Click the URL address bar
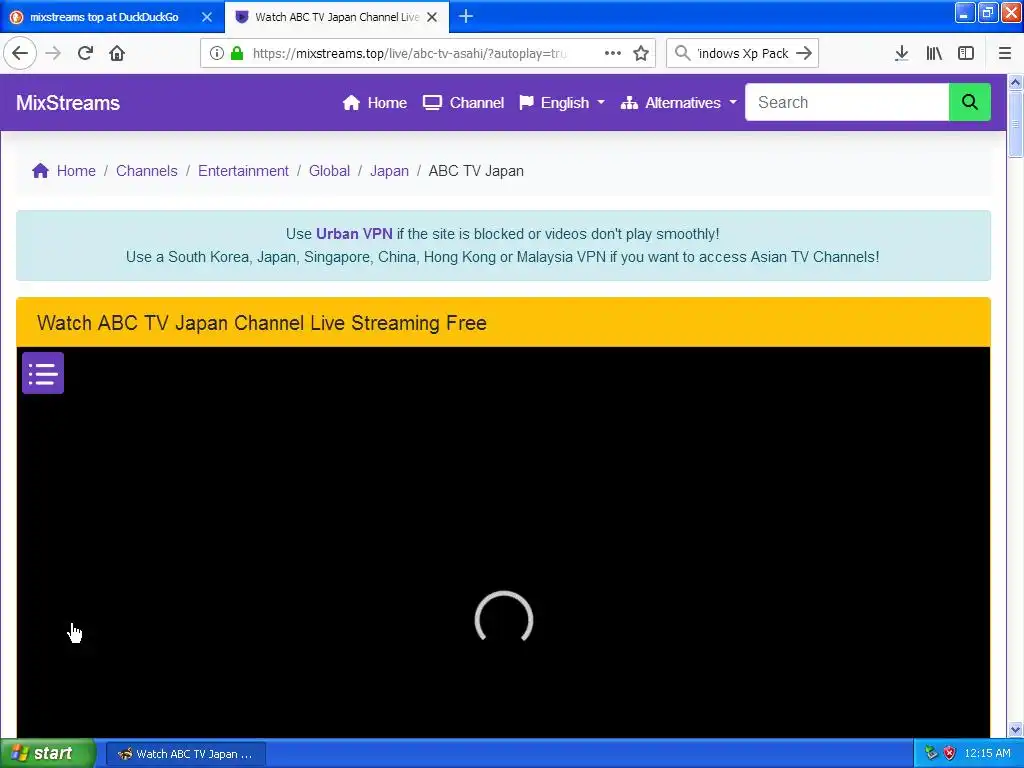 [410, 53]
